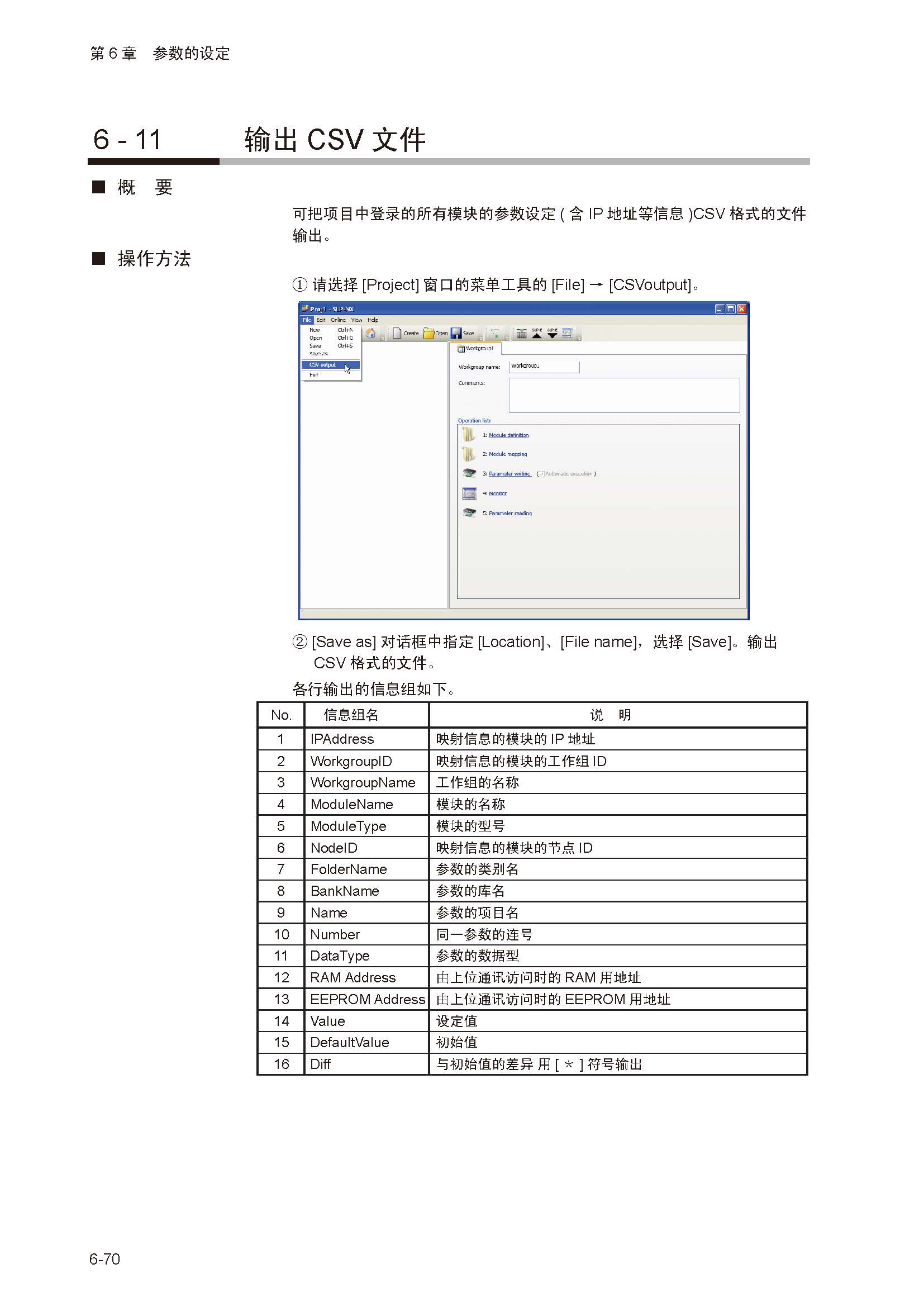
Task: Click the green tree mapping toolbar icon
Action: tap(496, 334)
